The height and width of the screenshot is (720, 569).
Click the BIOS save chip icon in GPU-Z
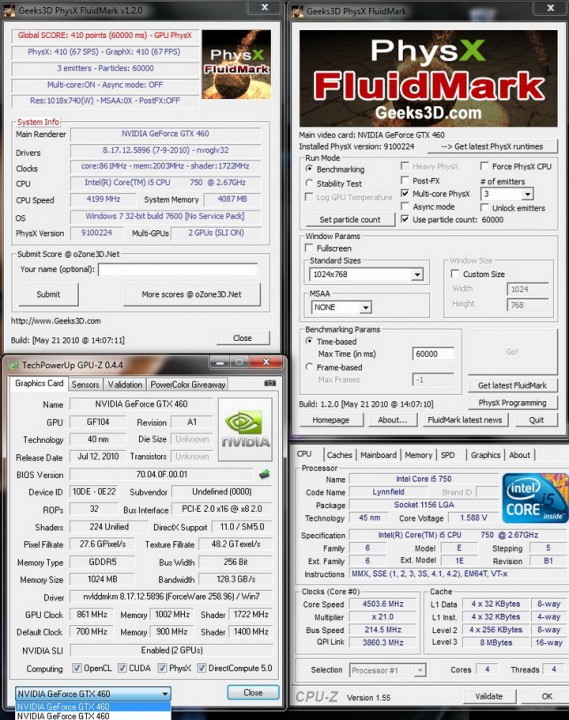click(x=264, y=474)
